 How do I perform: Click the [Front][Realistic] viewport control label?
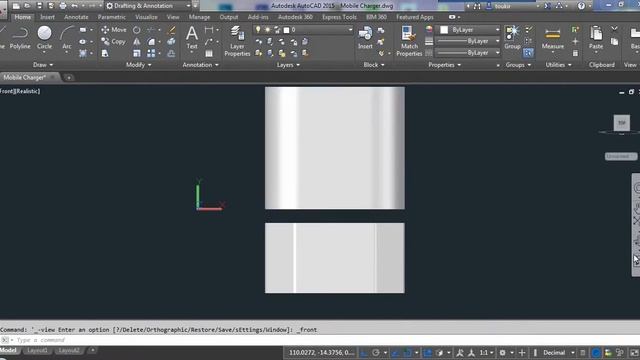tap(20, 91)
